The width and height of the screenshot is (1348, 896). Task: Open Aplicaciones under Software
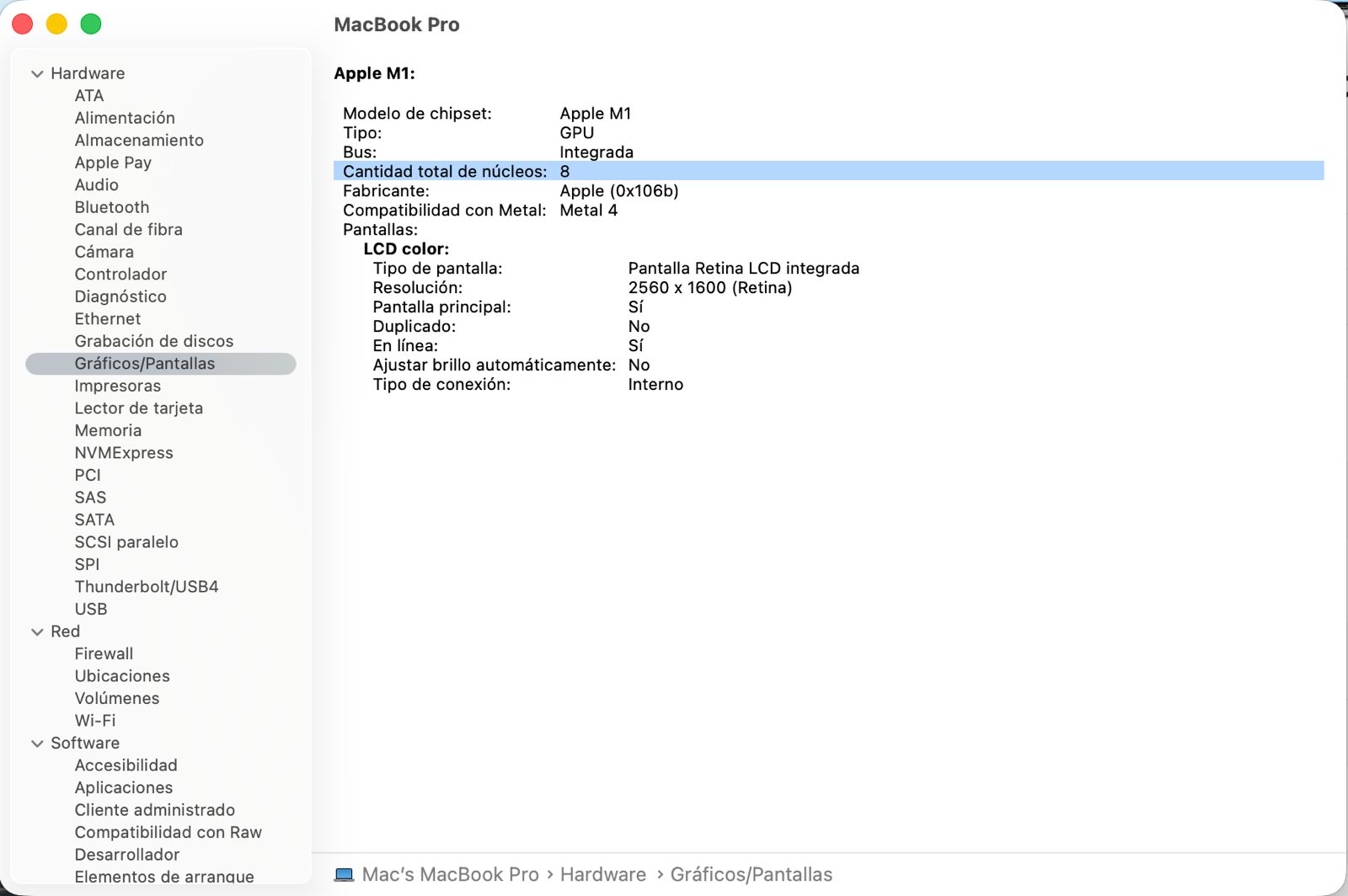point(124,787)
